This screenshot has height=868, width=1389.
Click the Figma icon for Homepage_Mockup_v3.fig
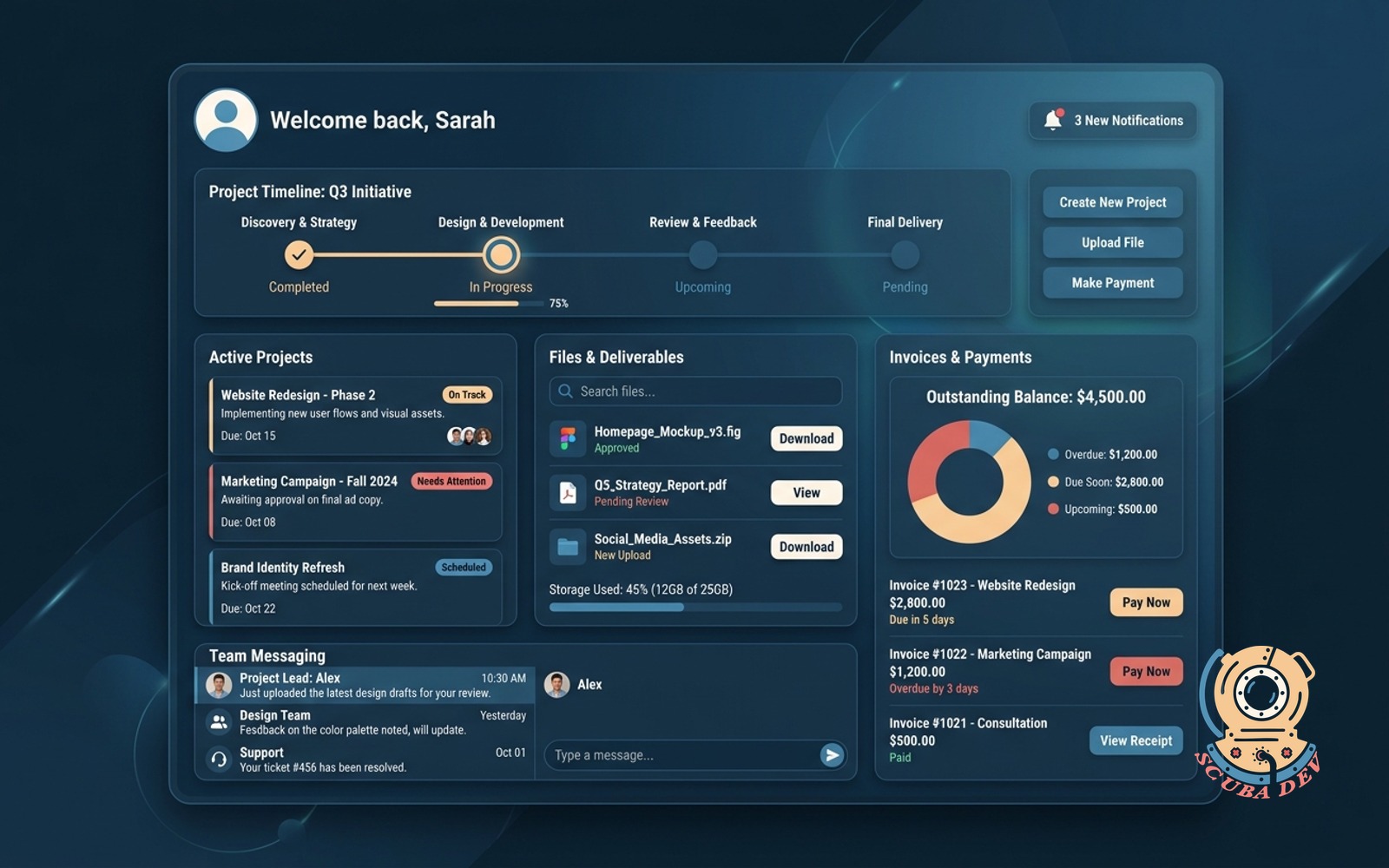point(568,438)
